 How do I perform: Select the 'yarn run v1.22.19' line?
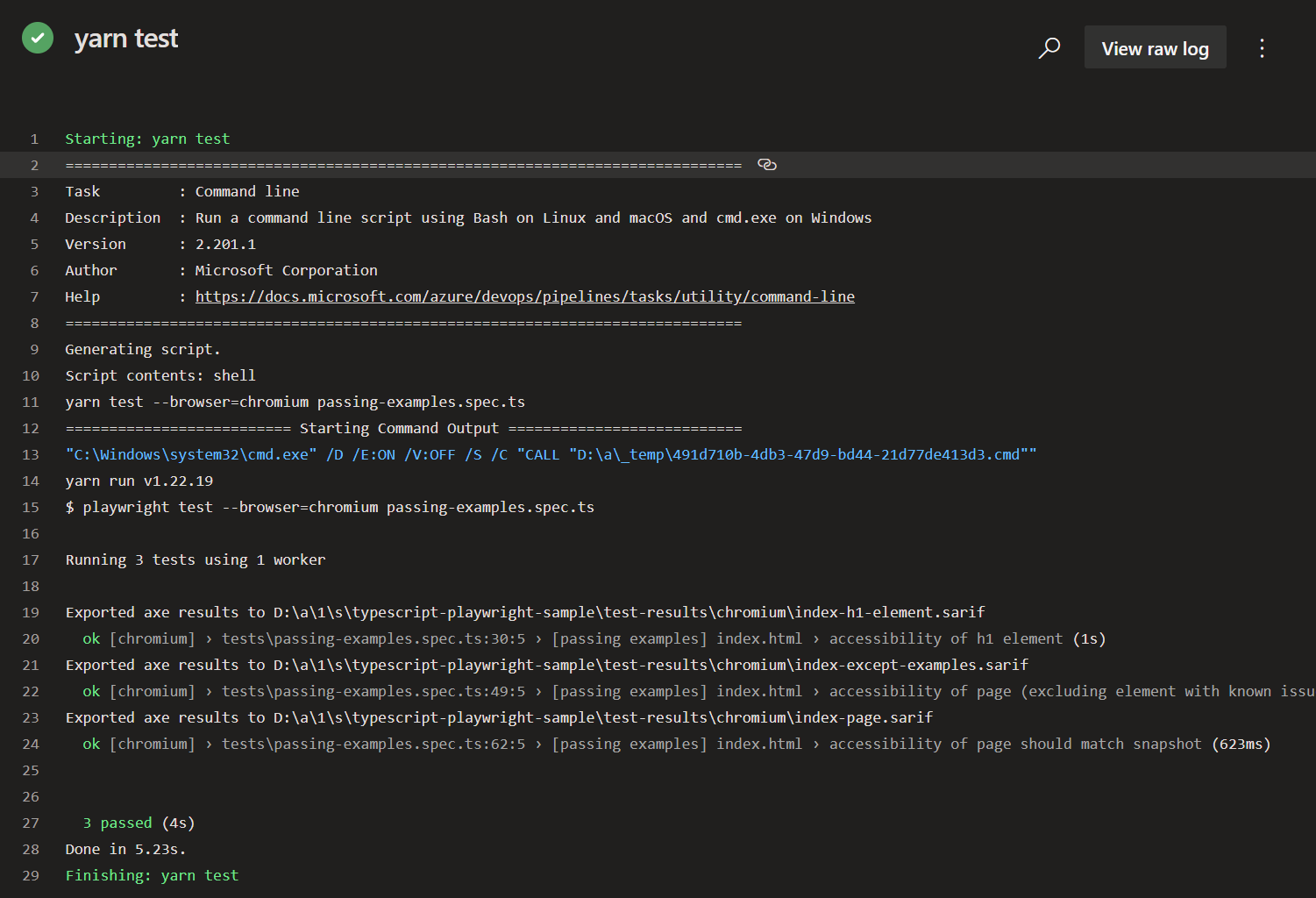139,481
